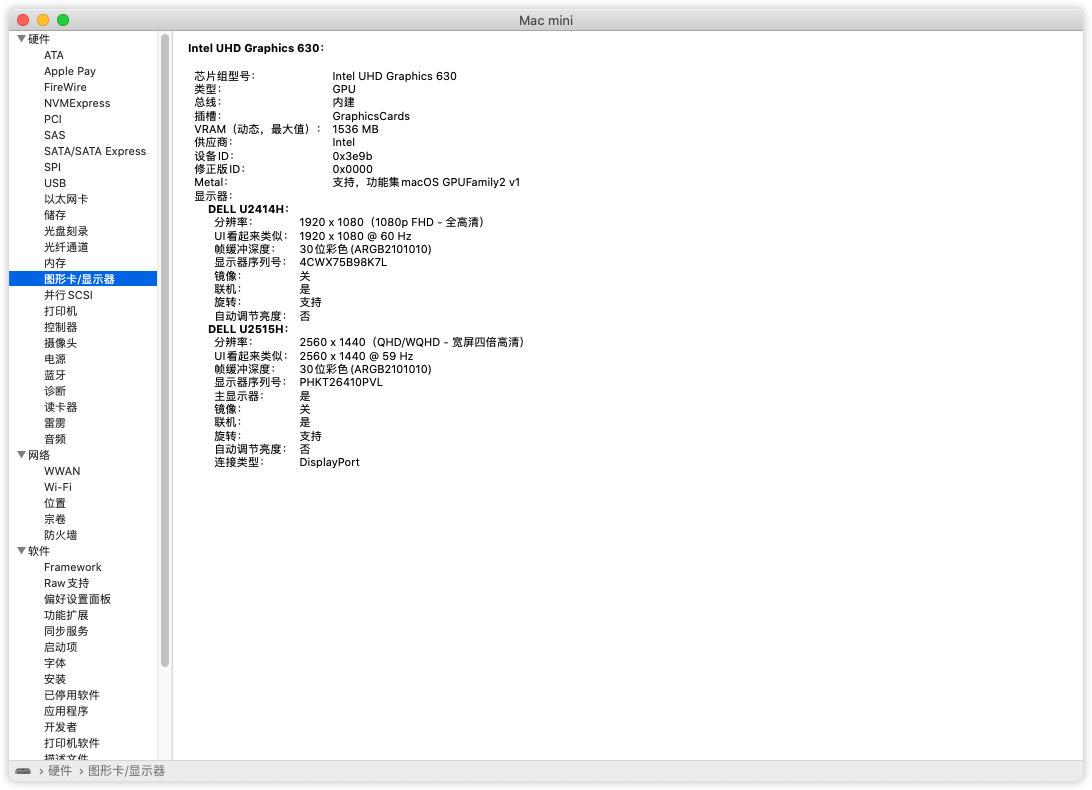The width and height of the screenshot is (1092, 790).
Task: Open 防火墙 firewall entry
Action: (x=61, y=536)
